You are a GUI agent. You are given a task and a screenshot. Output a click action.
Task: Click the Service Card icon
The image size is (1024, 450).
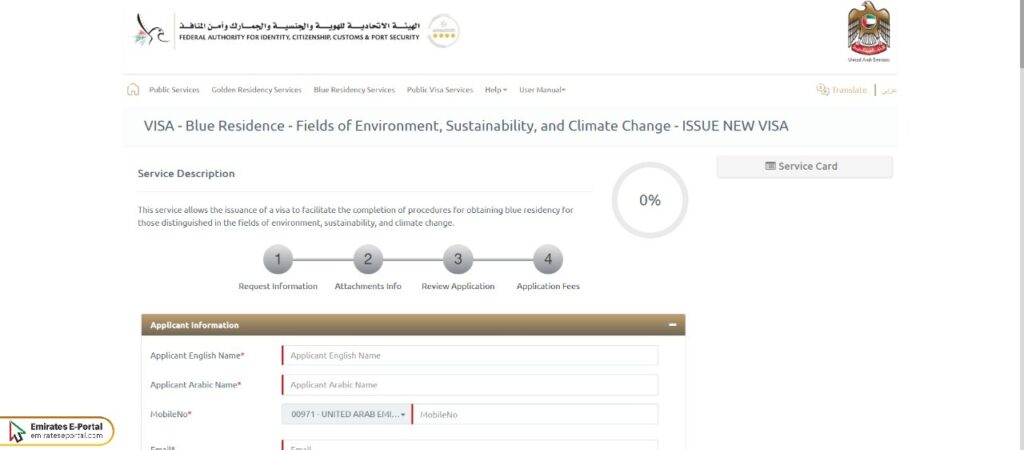770,166
